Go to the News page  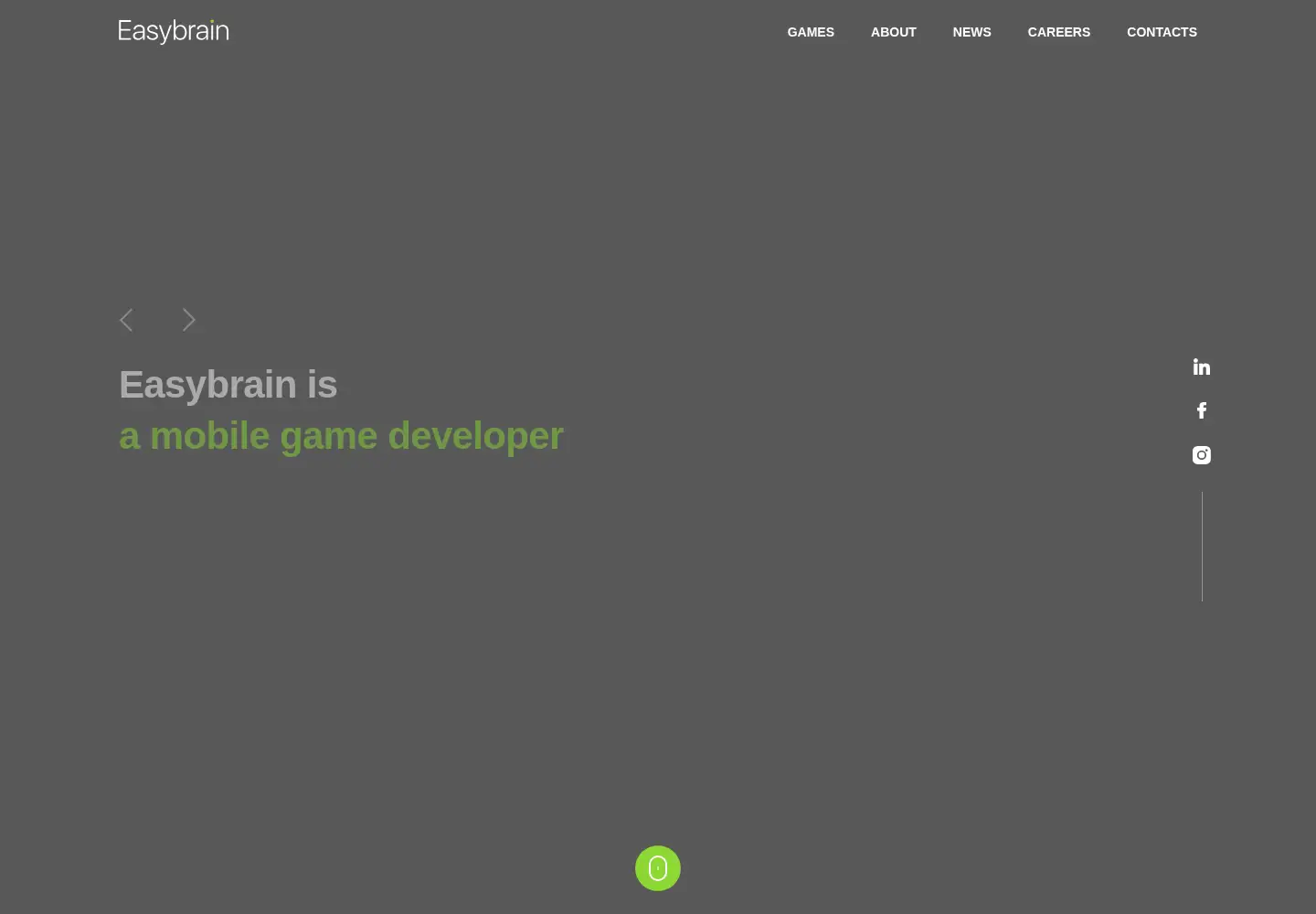click(972, 32)
